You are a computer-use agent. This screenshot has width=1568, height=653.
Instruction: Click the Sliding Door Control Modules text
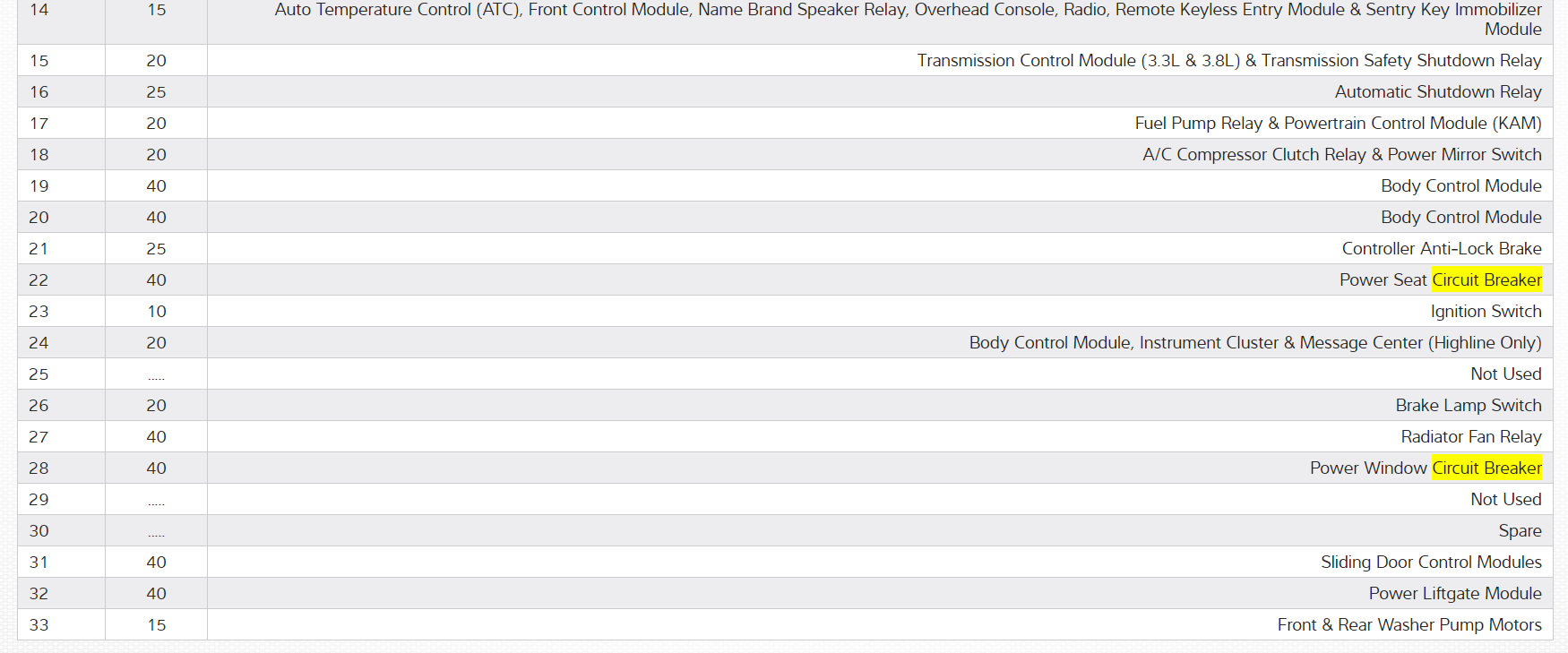point(1430,562)
